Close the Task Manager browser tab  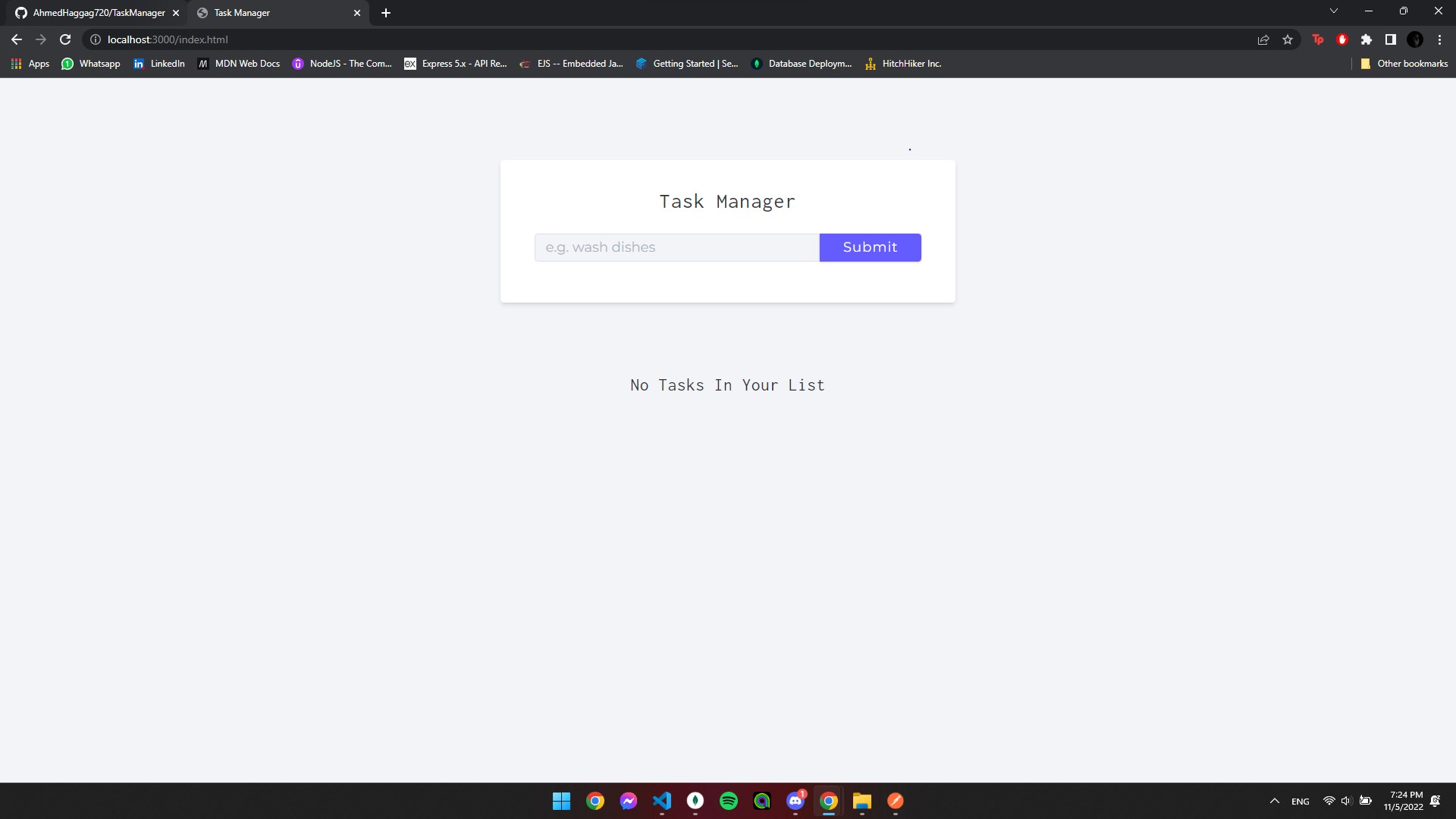coord(357,13)
